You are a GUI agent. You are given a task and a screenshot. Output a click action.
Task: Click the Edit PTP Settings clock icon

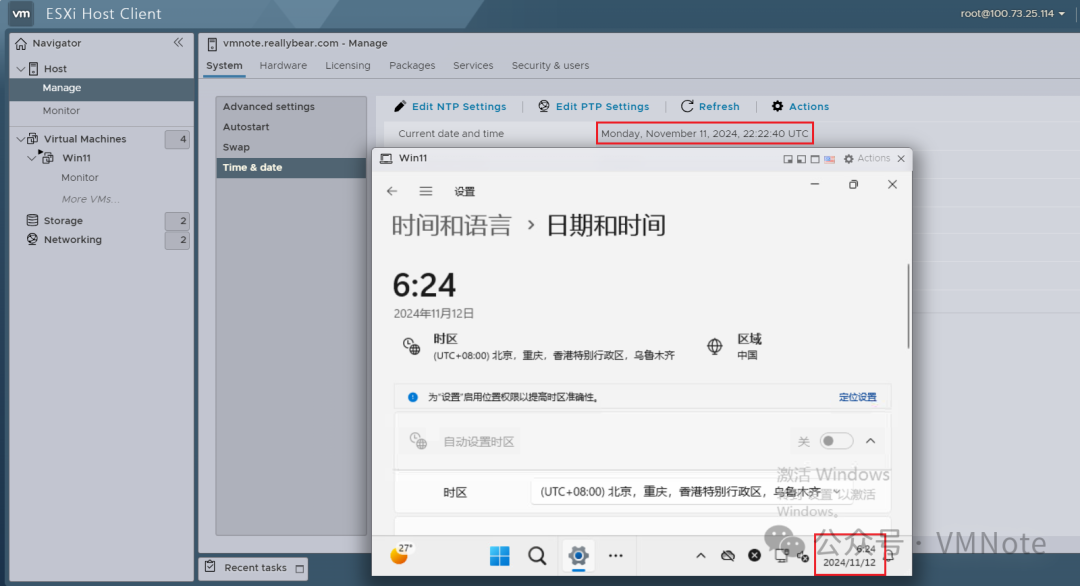(543, 106)
